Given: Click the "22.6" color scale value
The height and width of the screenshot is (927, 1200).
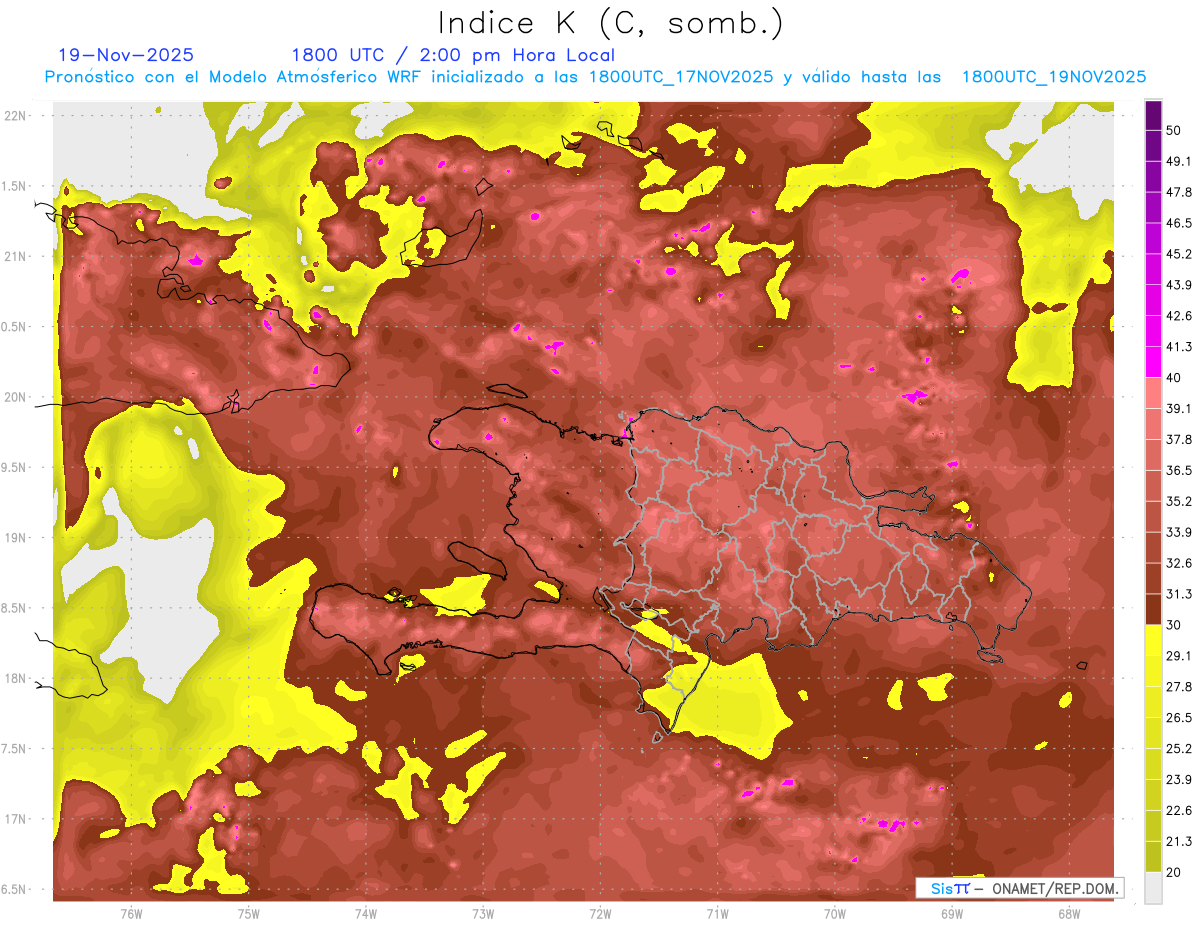Looking at the screenshot, I should pos(1179,810).
